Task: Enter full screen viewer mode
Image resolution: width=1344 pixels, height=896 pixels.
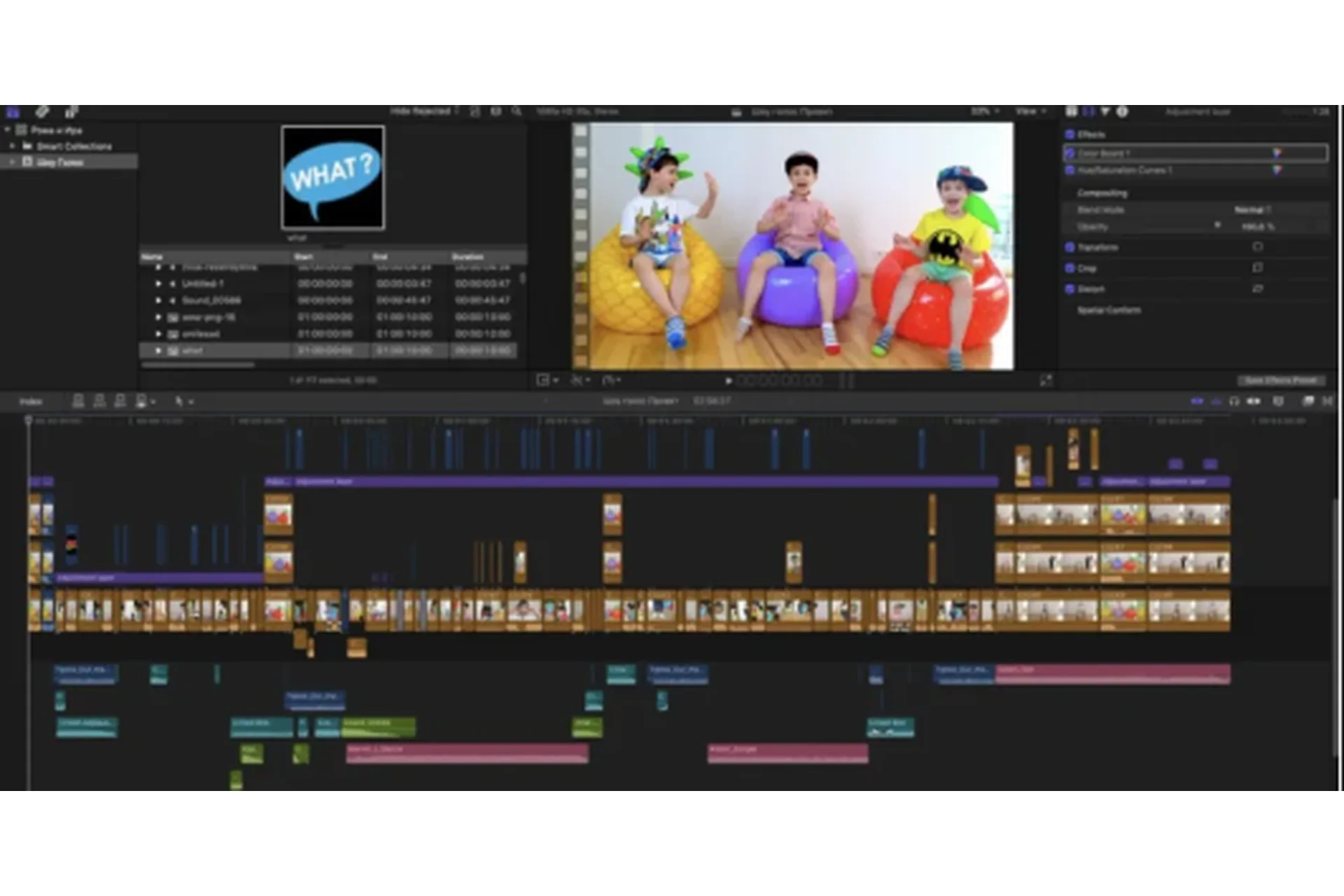Action: (x=1046, y=380)
